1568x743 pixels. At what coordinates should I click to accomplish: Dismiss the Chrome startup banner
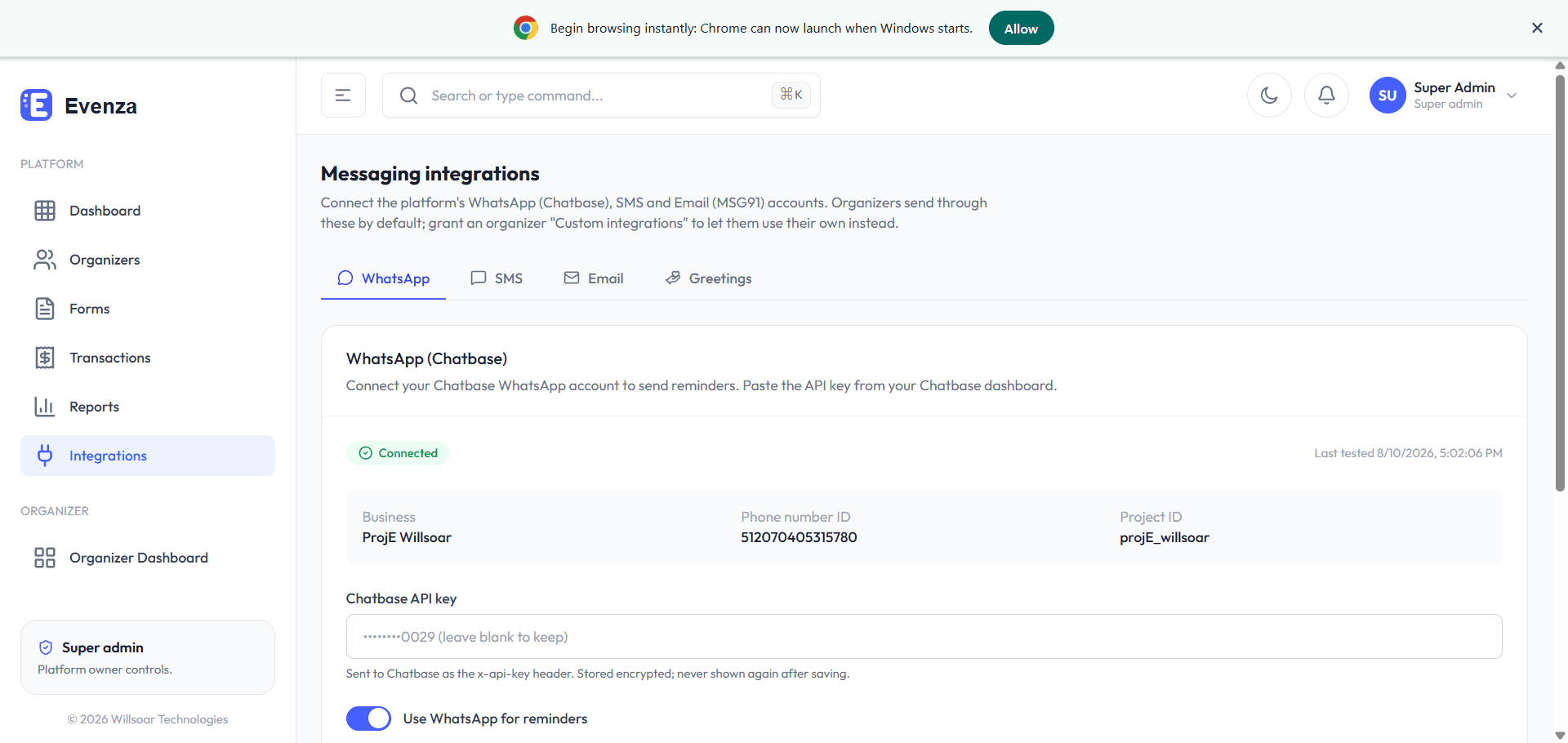coord(1537,28)
